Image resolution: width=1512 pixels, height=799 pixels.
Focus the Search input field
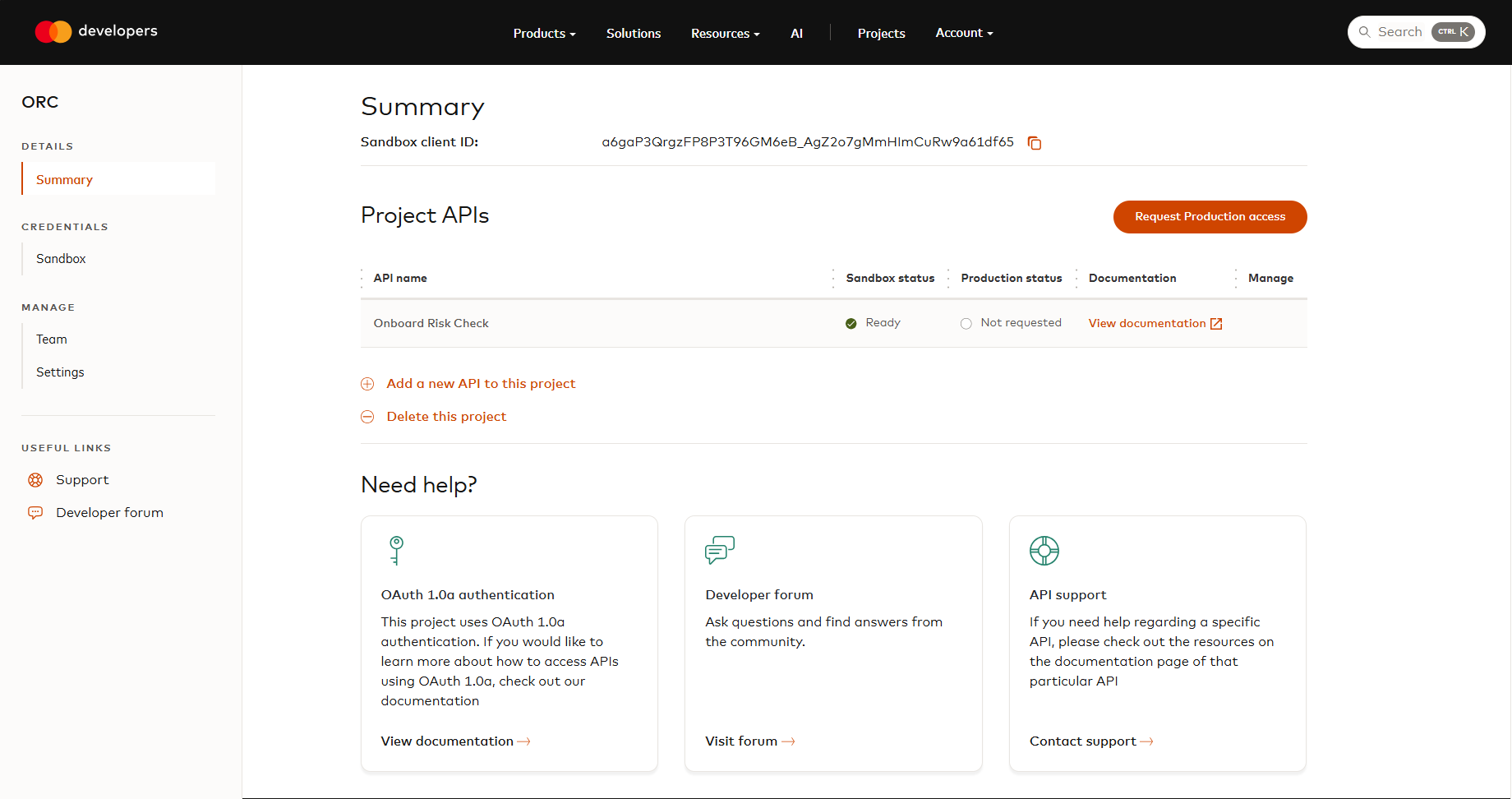1416,32
